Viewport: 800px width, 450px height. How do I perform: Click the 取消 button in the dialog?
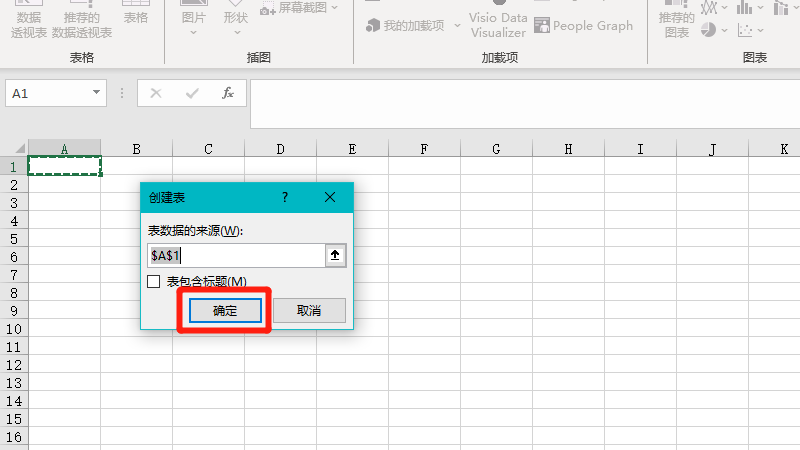(x=309, y=310)
